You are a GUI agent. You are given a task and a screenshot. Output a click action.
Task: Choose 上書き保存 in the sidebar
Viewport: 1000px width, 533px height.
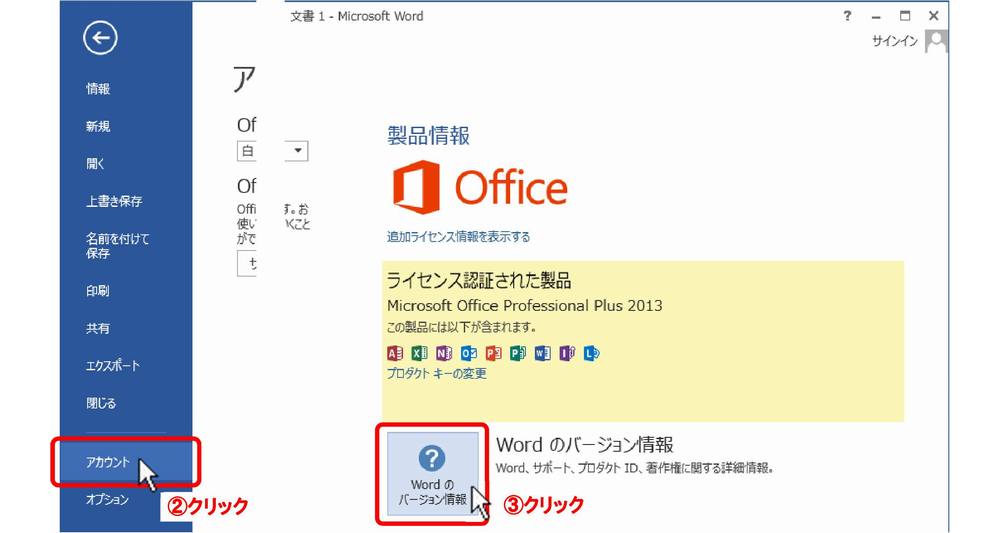coord(114,201)
